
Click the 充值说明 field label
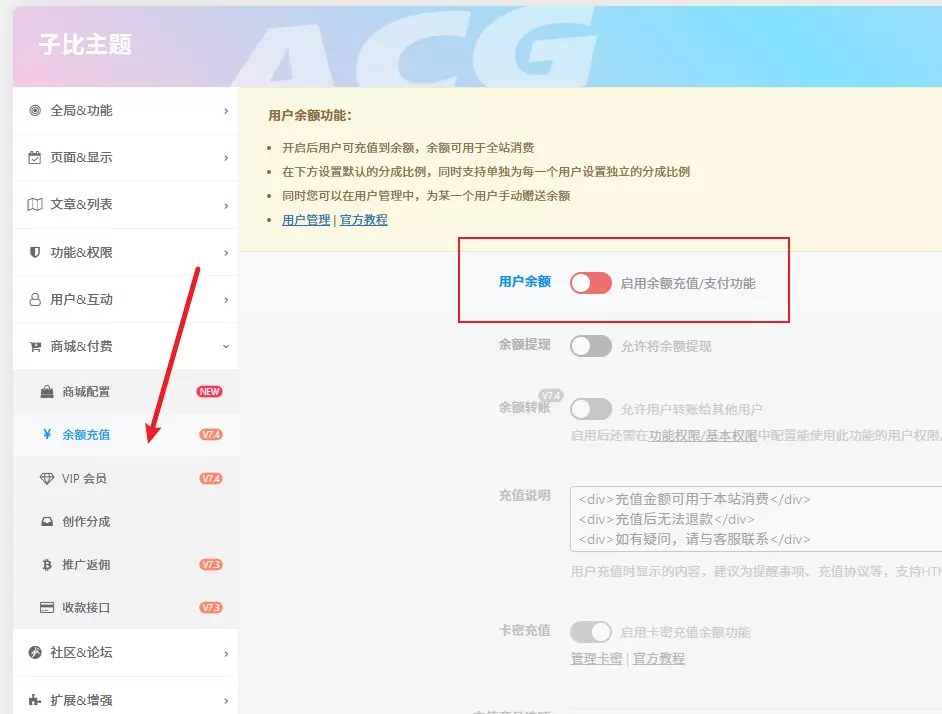524,495
